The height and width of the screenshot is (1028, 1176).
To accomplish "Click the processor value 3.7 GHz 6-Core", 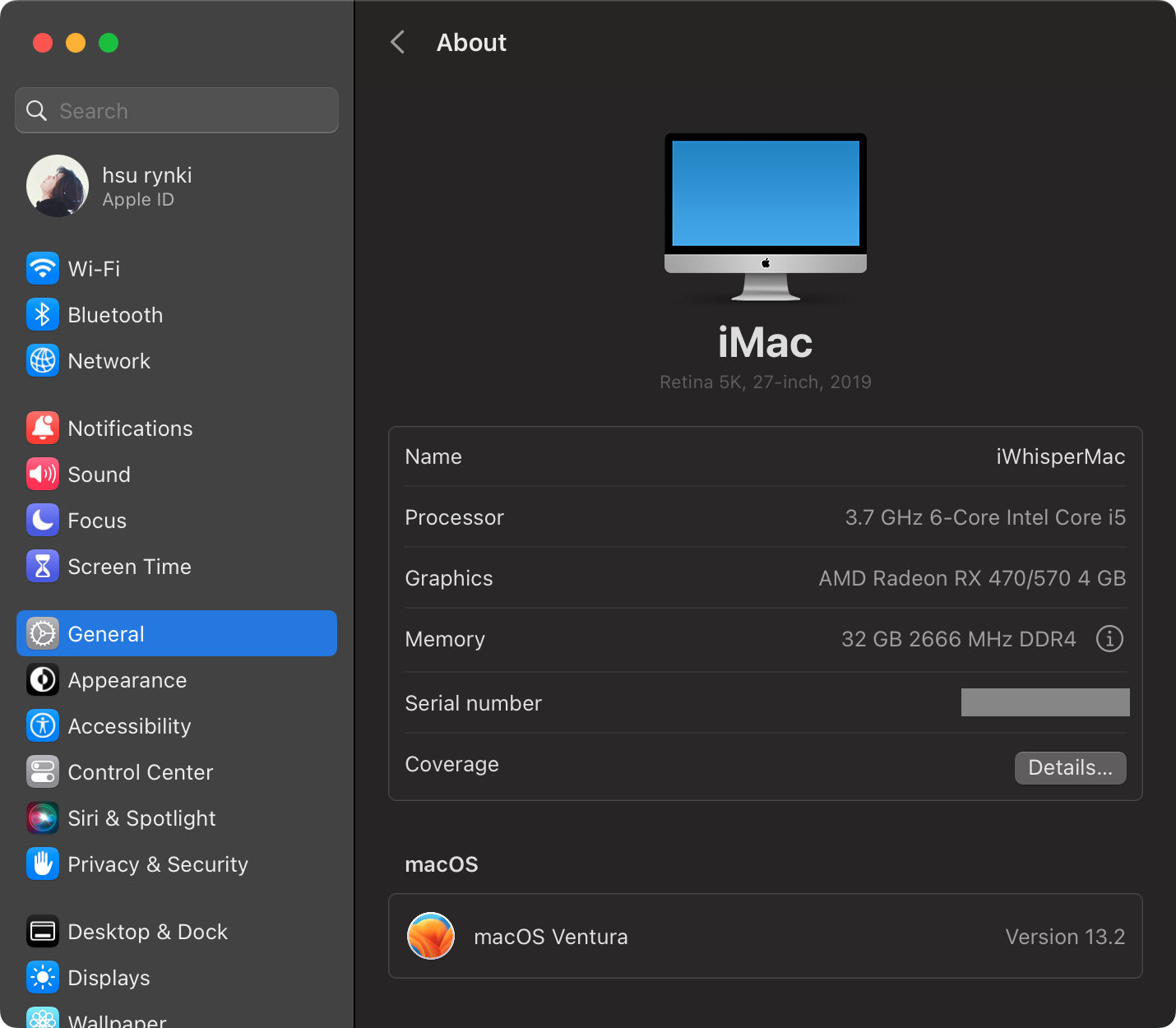I will click(x=985, y=517).
